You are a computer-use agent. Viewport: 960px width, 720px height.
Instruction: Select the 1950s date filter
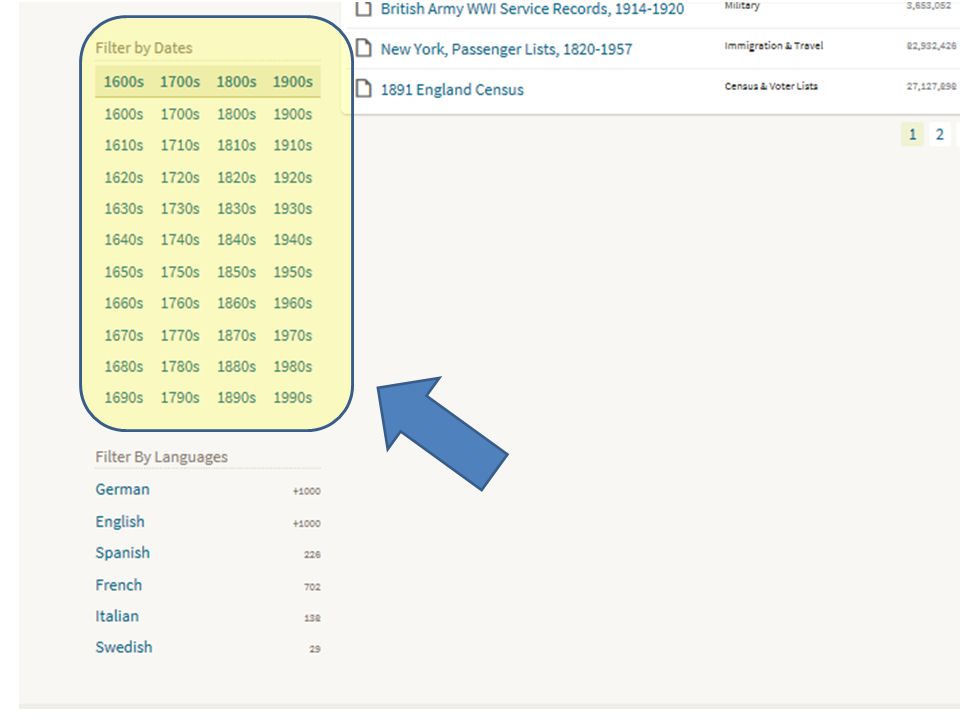(293, 272)
